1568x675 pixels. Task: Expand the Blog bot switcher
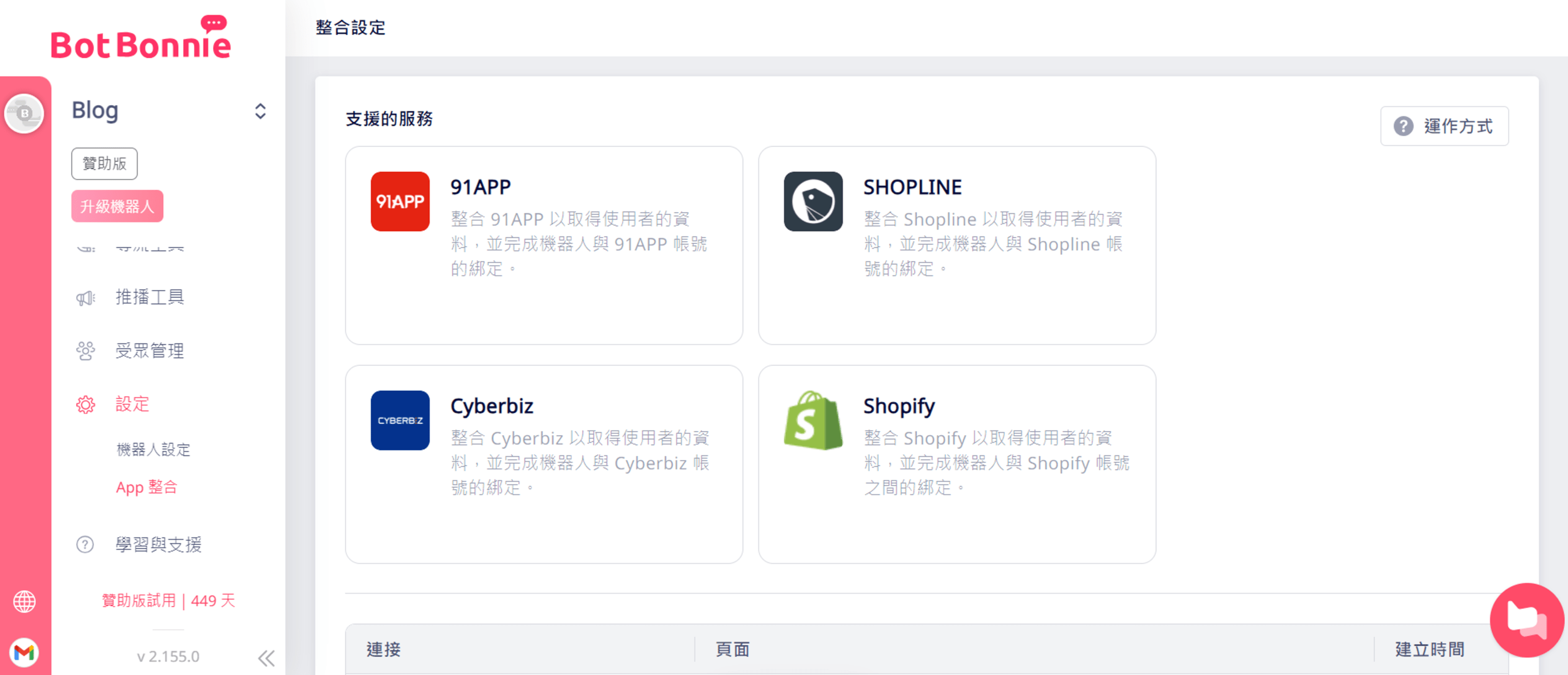point(260,111)
